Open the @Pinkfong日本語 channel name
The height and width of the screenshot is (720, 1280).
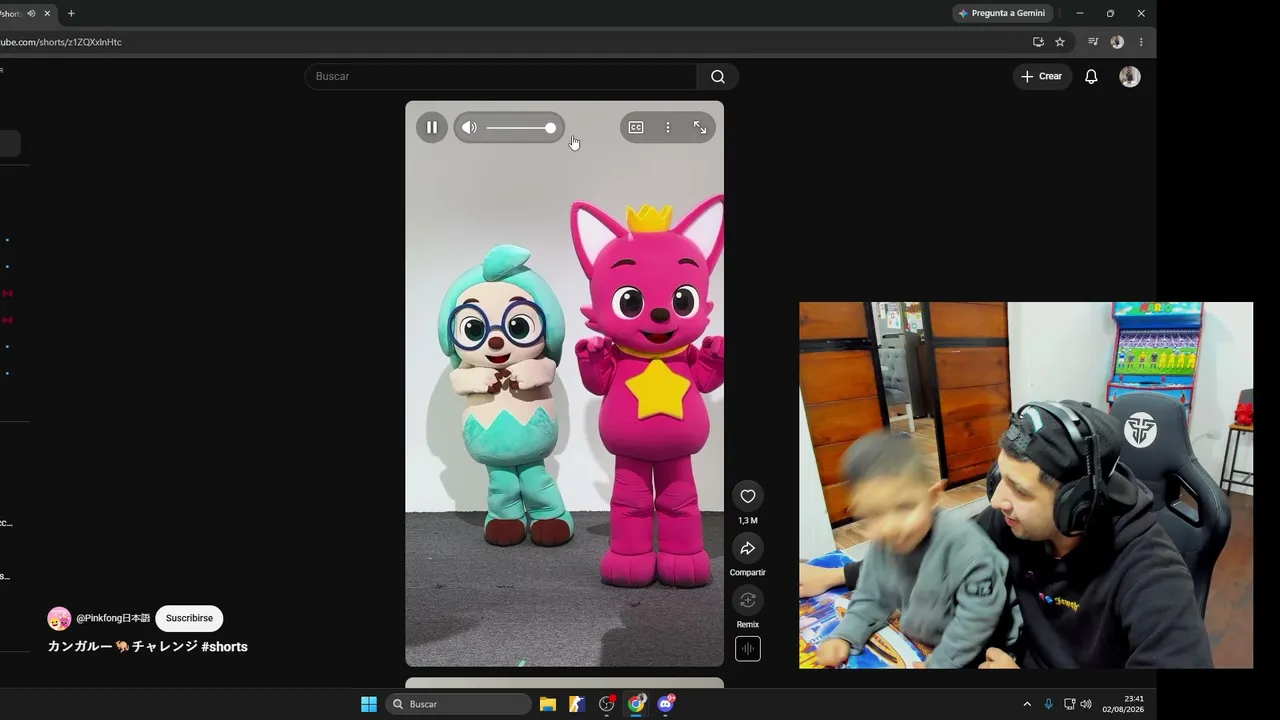click(x=113, y=618)
